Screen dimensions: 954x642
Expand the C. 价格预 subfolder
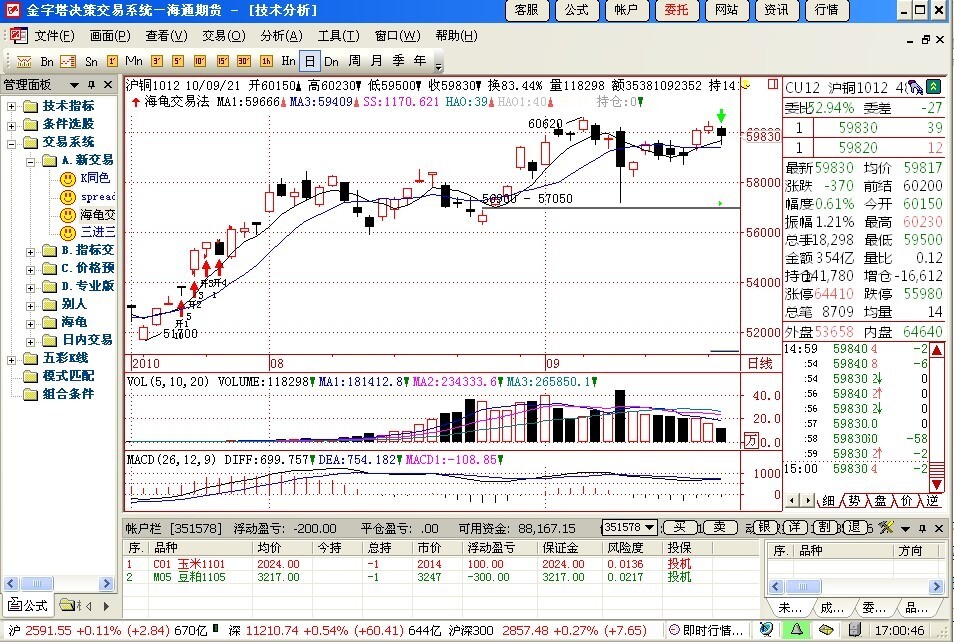[30, 270]
